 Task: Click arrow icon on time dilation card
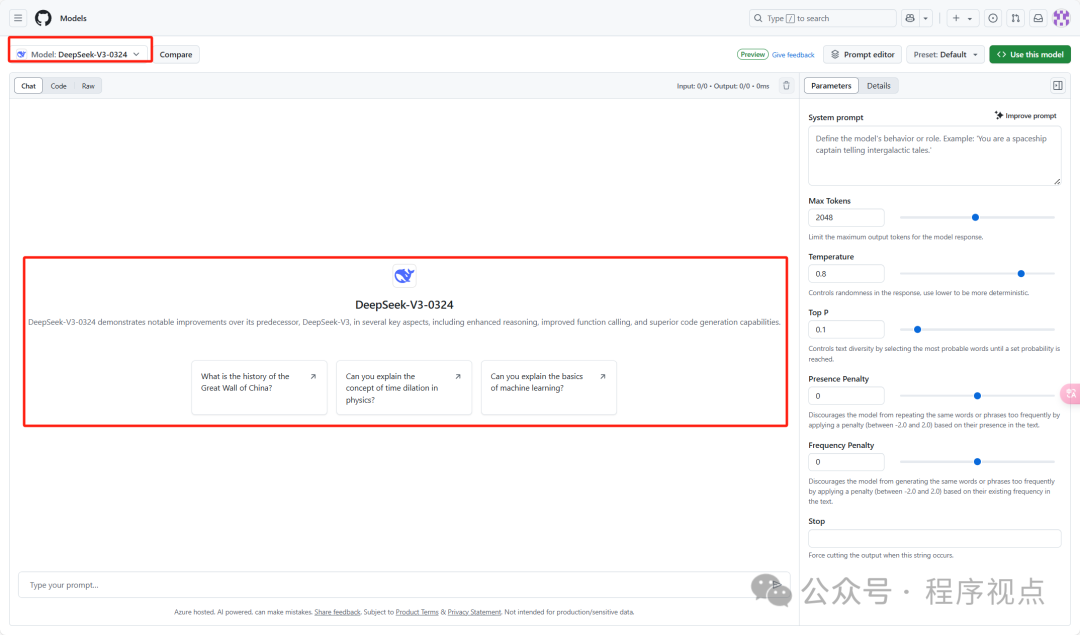pyautogui.click(x=457, y=377)
